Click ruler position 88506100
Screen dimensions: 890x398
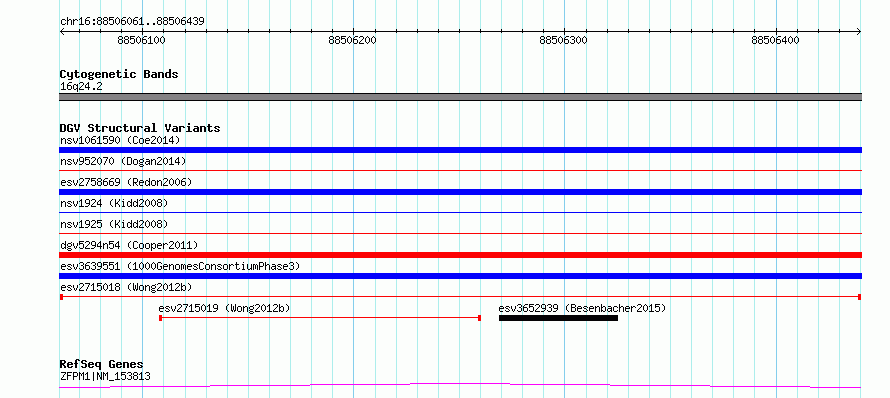click(141, 40)
